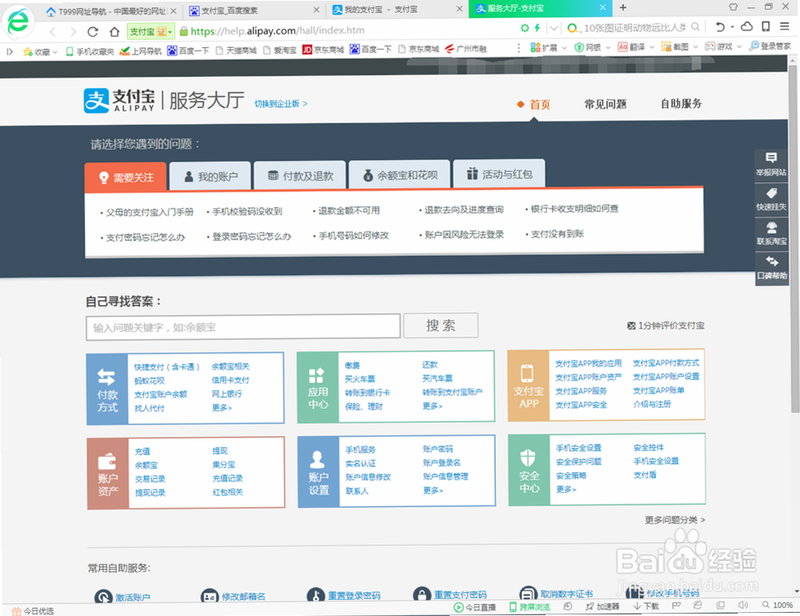This screenshot has width=800, height=616.
Task: Select the 付款及退款 tab
Action: tap(300, 176)
